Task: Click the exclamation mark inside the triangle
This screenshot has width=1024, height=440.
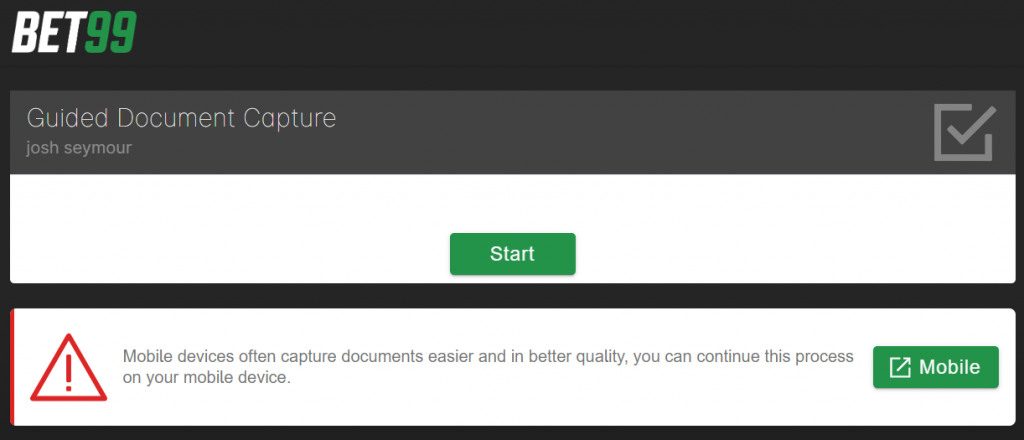Action: click(x=69, y=373)
